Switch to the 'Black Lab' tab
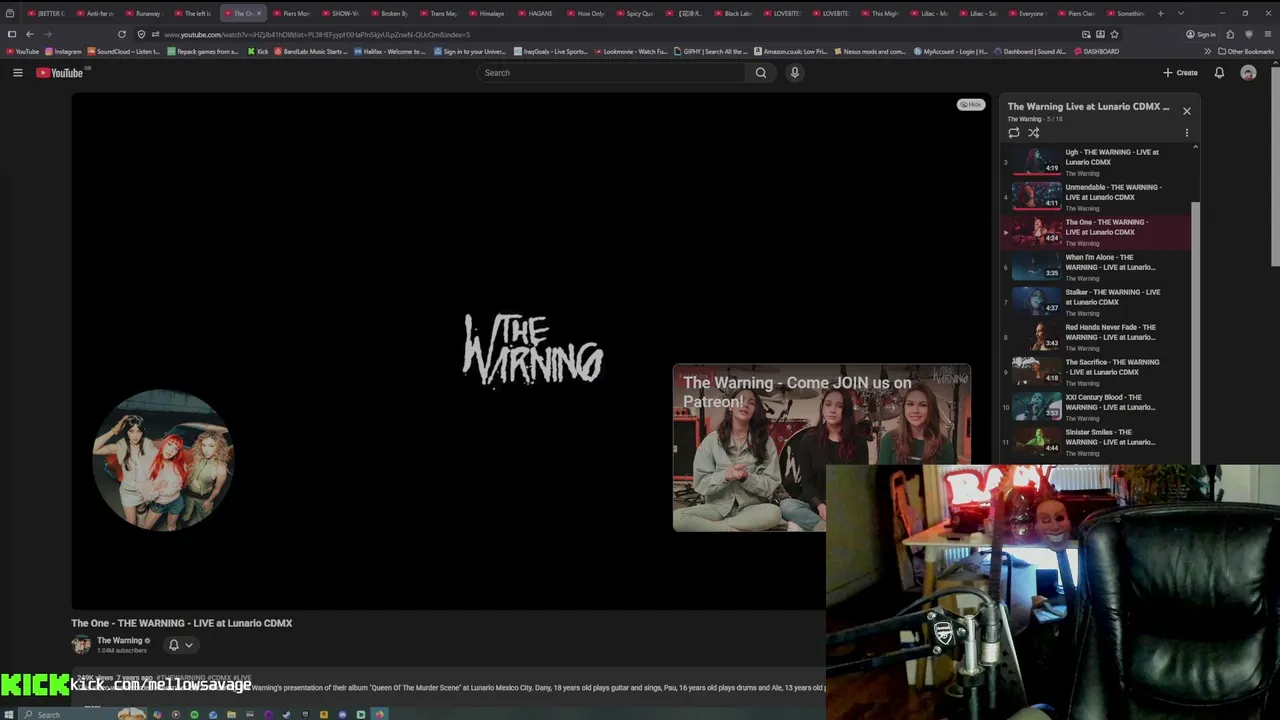 click(733, 13)
